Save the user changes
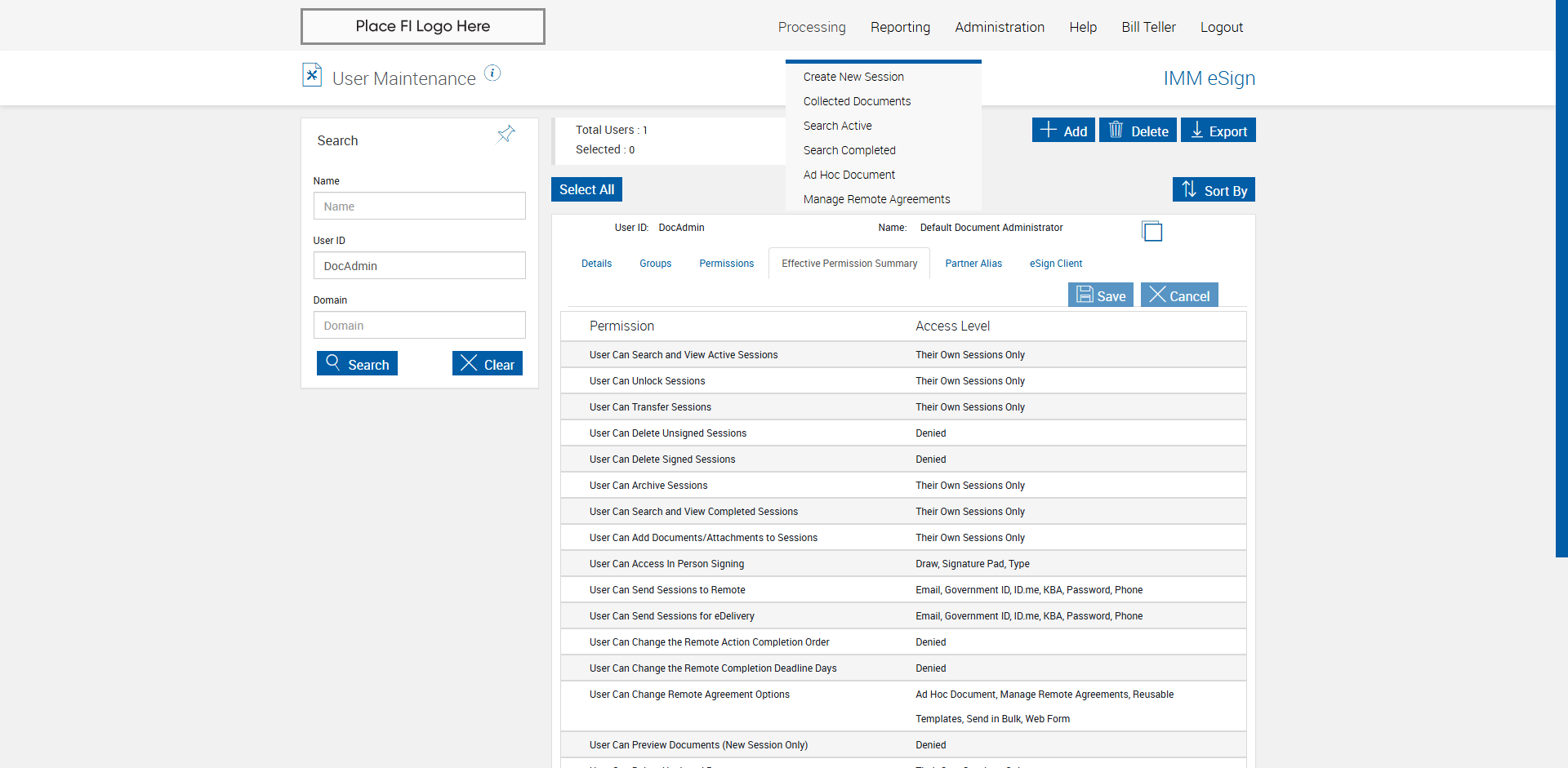This screenshot has width=1568, height=768. click(1101, 295)
